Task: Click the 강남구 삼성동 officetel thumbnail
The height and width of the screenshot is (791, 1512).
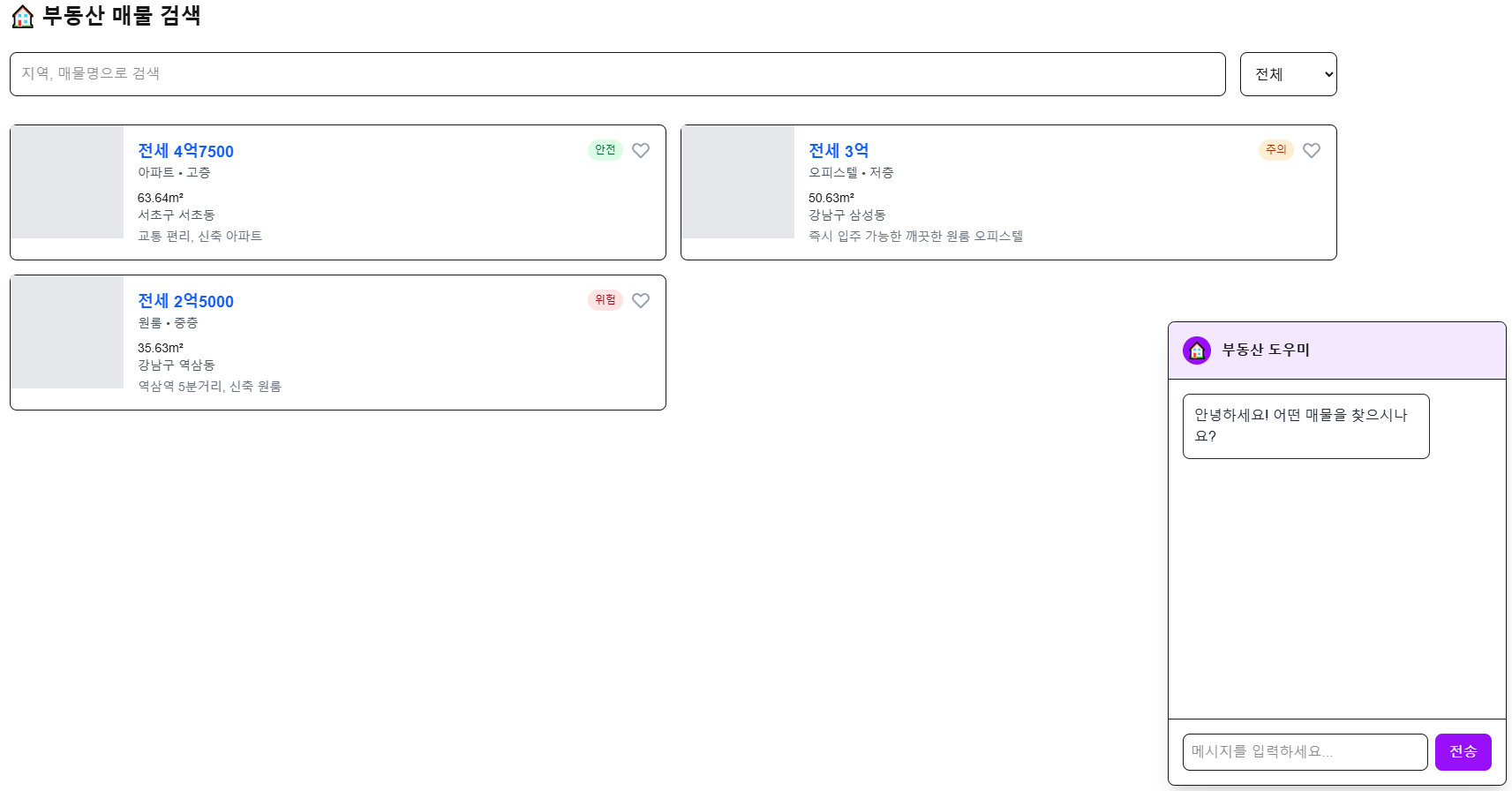Action: [738, 182]
